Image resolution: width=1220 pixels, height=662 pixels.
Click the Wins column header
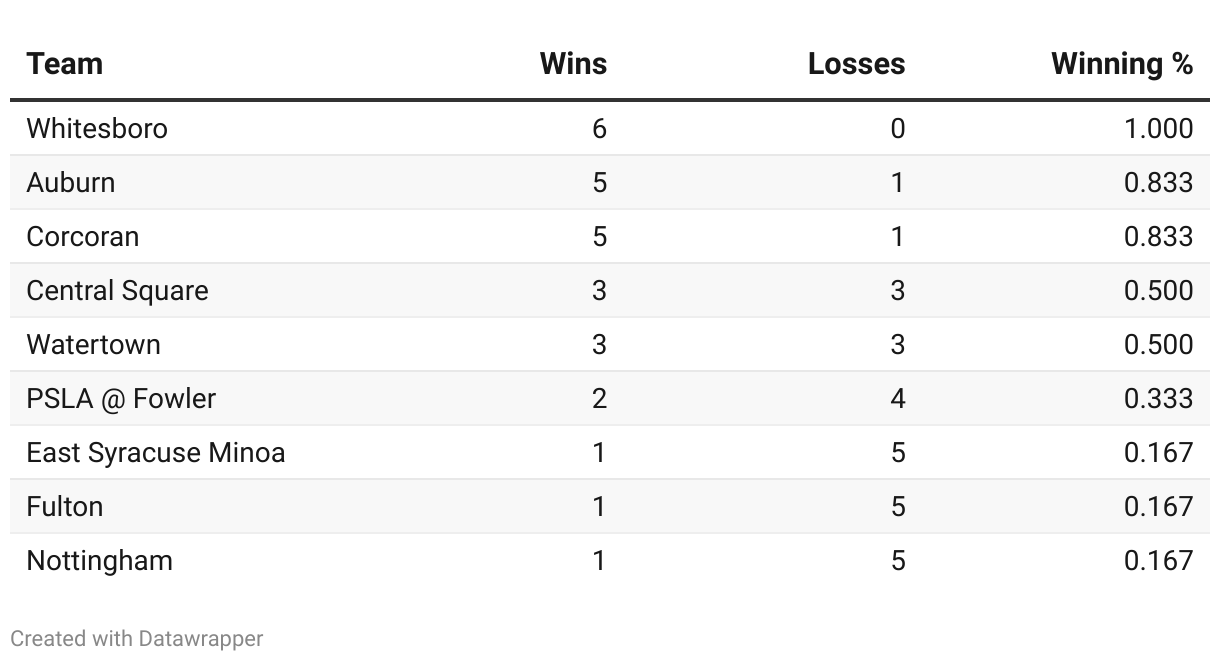tap(573, 64)
